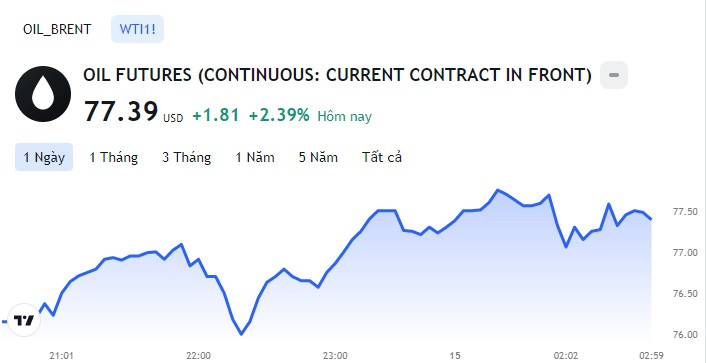Switch chart to 3 Tháng range

tap(186, 157)
